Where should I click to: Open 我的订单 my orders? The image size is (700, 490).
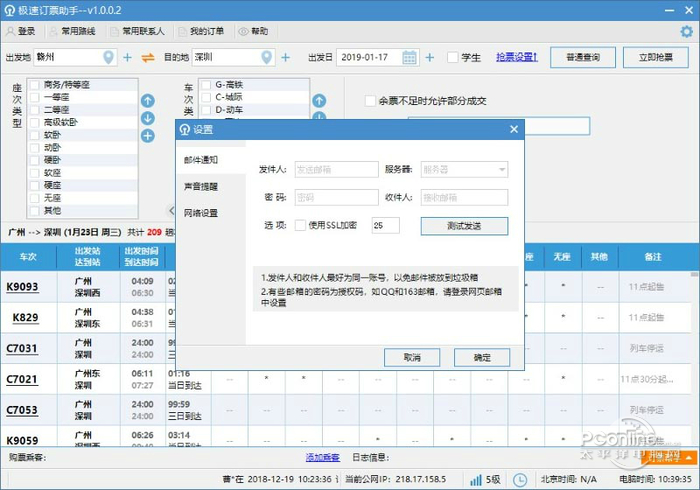point(201,31)
